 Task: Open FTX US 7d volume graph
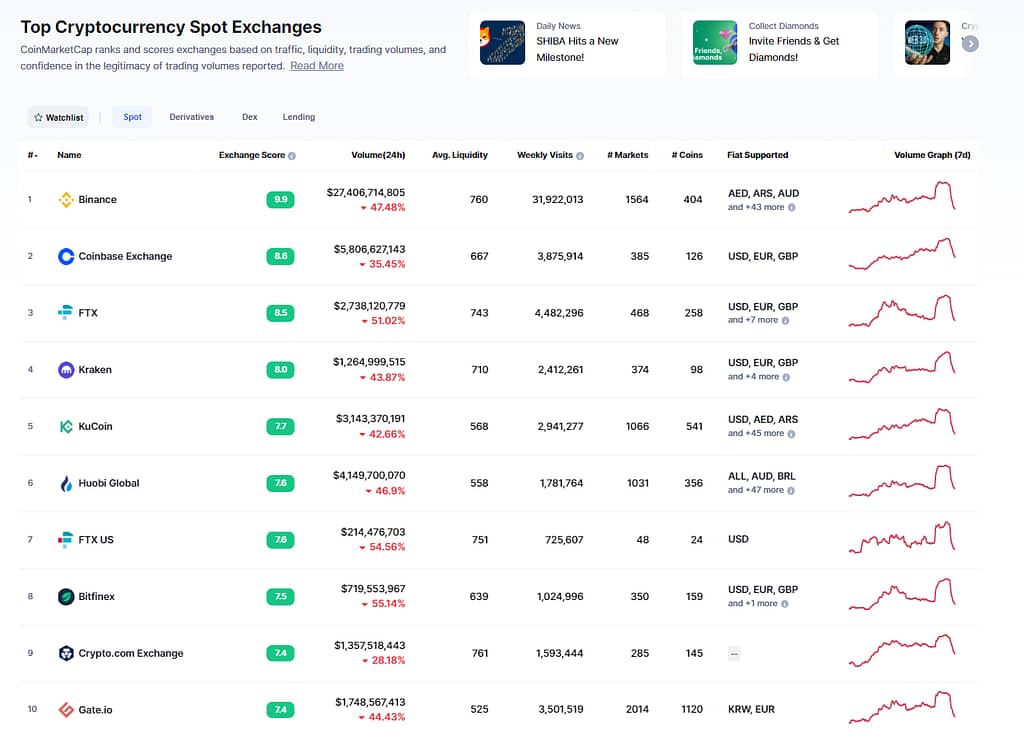(902, 537)
